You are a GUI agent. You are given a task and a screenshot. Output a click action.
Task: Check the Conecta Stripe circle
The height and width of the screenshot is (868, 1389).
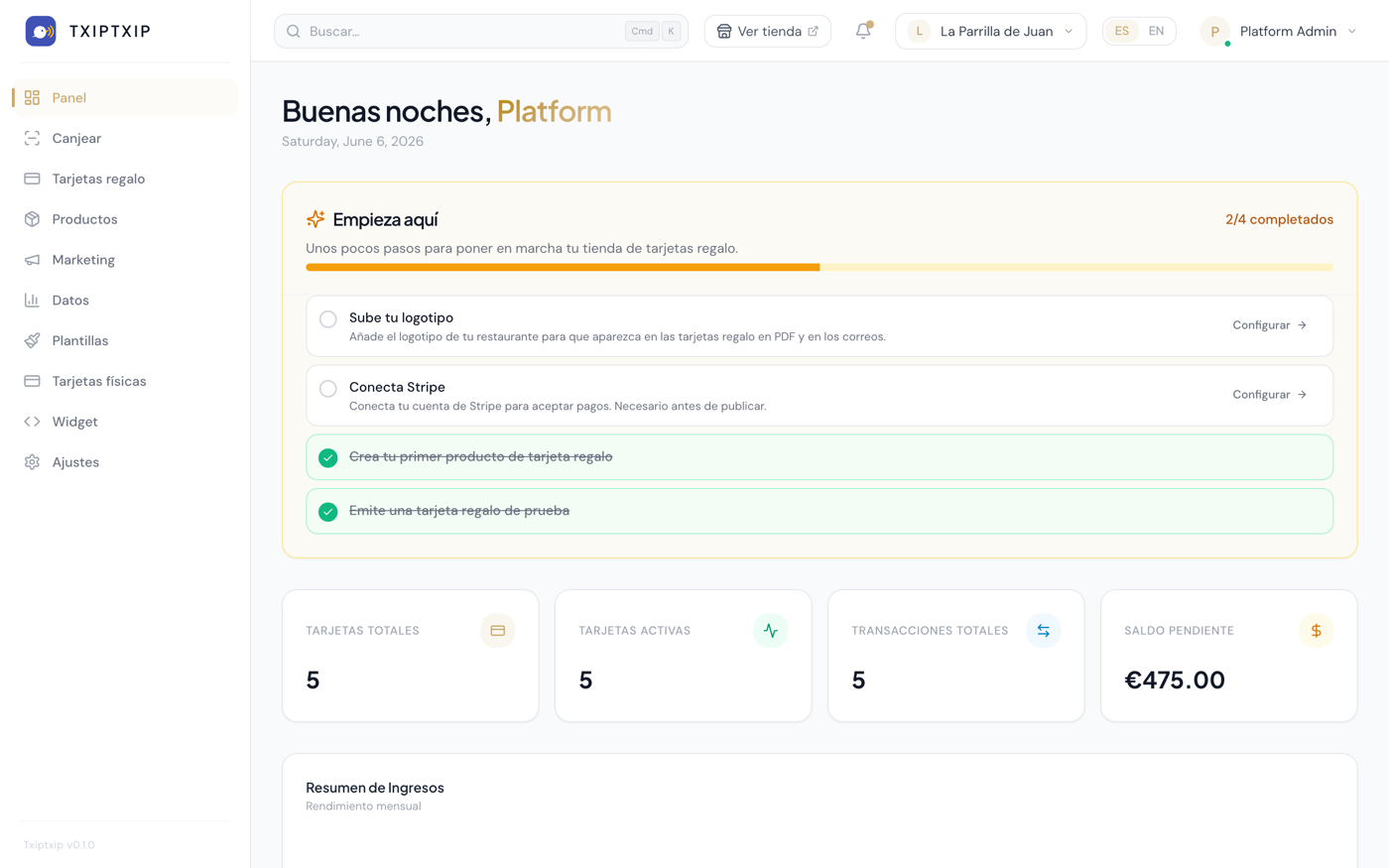pyautogui.click(x=328, y=389)
